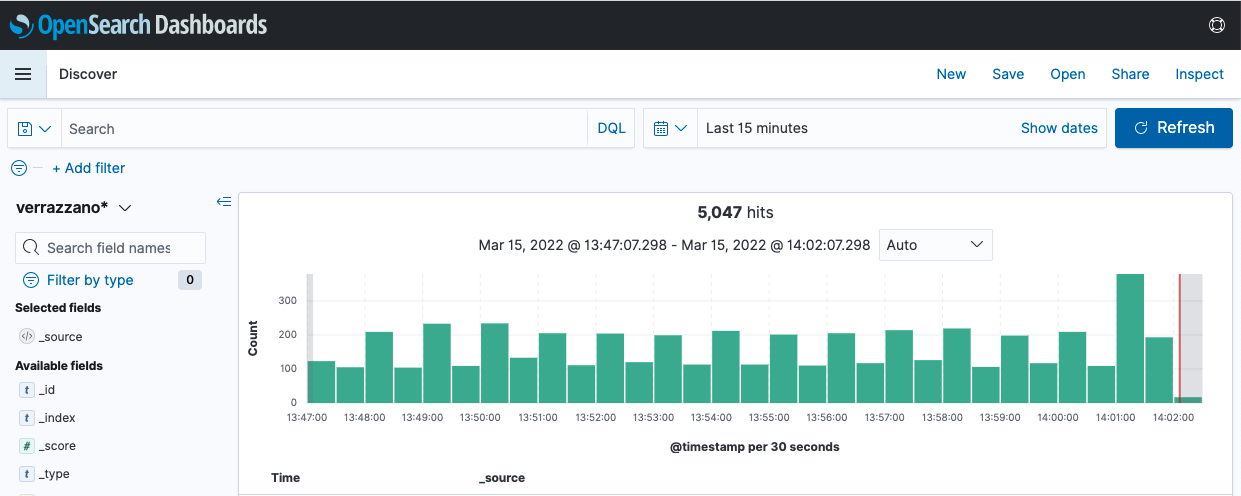Select the _id field name
Viewport: 1241px width, 496px height.
click(x=48, y=390)
